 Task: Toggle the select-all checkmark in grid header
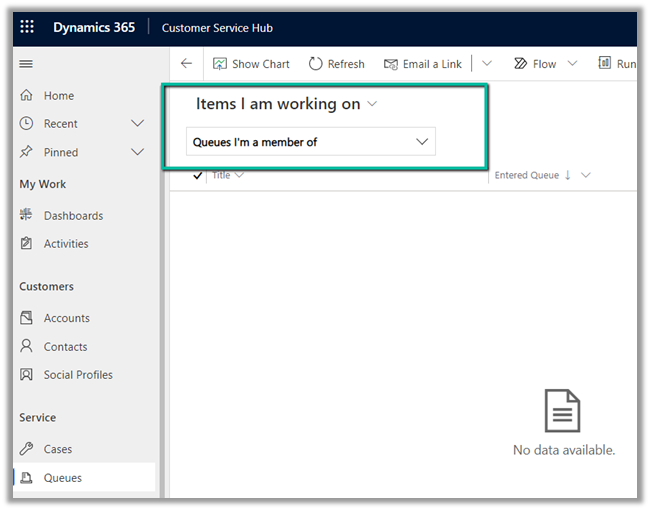[x=198, y=176]
